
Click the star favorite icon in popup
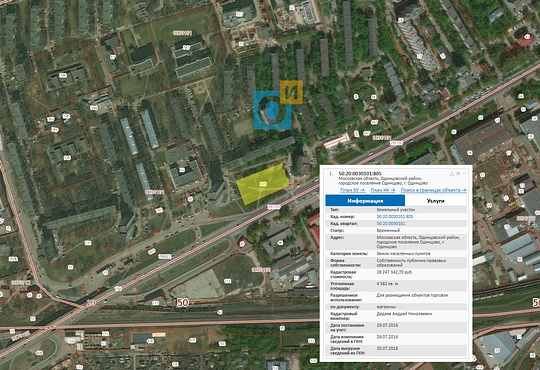tap(458, 174)
